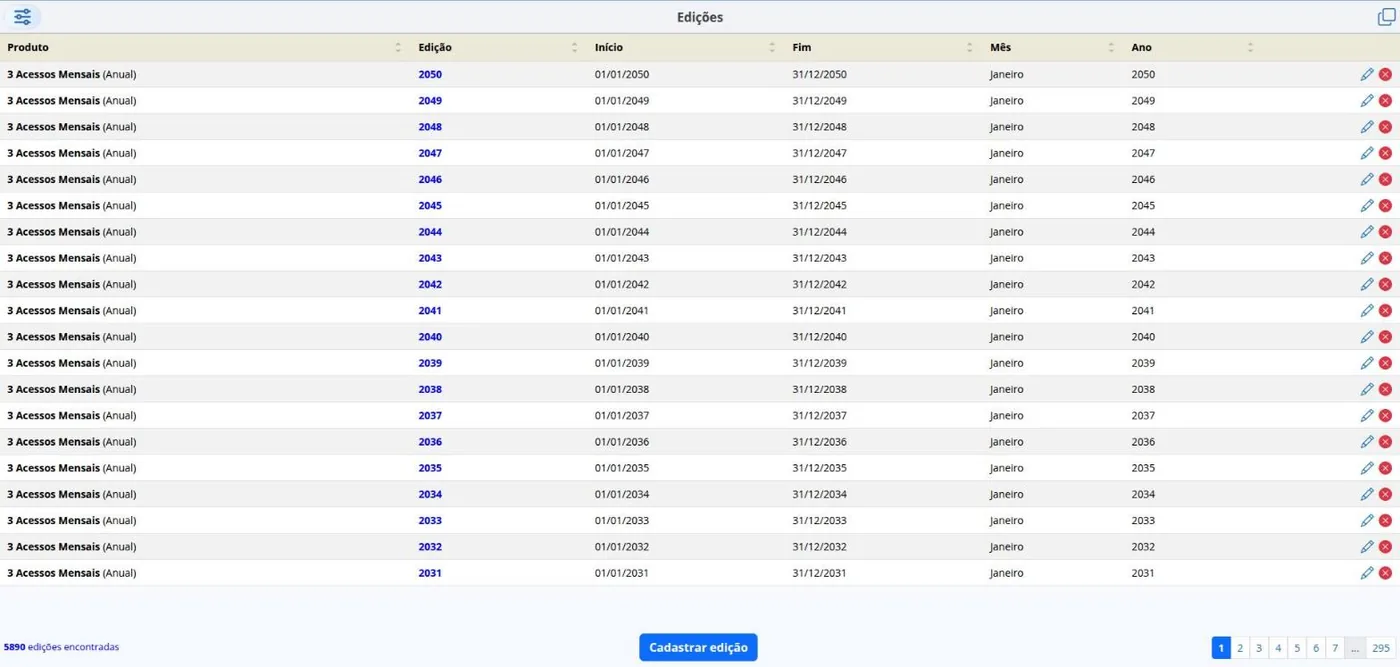This screenshot has height=667, width=1400.
Task: Sort table by Edição column arrows
Action: point(574,47)
